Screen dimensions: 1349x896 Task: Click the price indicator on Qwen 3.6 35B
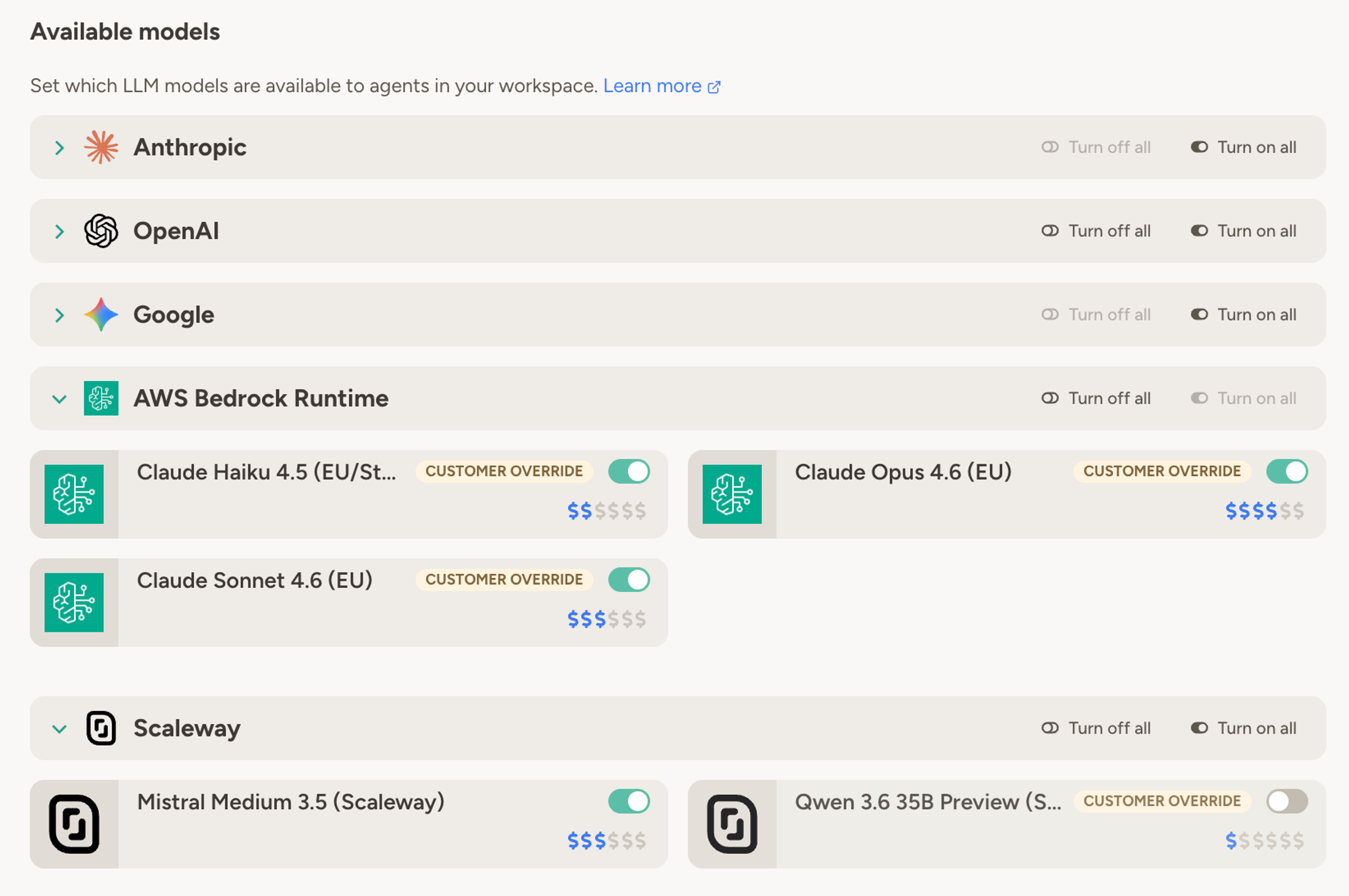(x=1265, y=840)
